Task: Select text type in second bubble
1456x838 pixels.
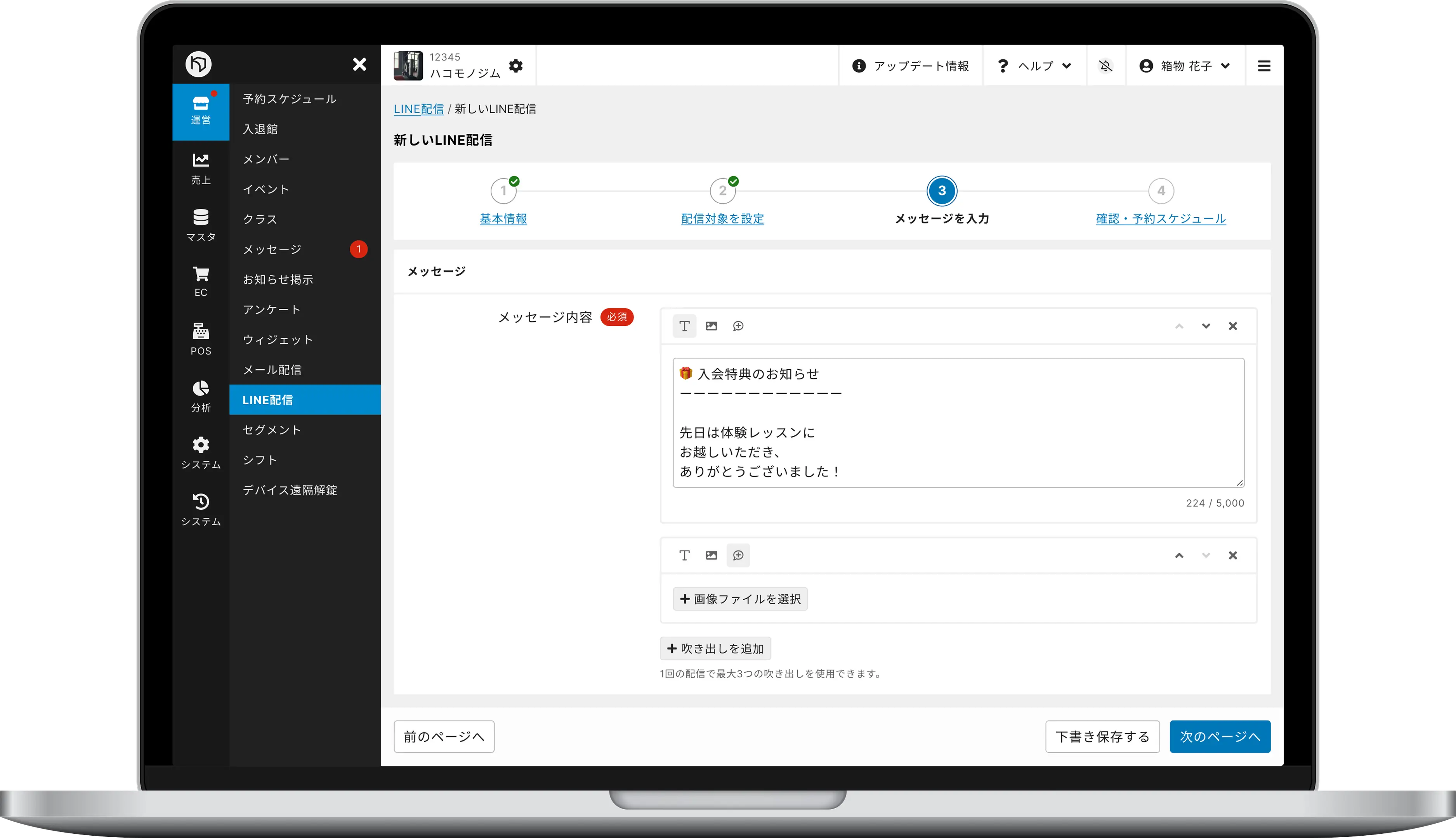Action: (x=684, y=556)
